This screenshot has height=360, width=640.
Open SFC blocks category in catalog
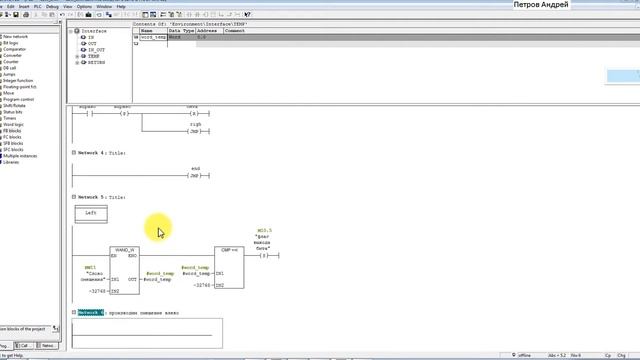coord(13,150)
